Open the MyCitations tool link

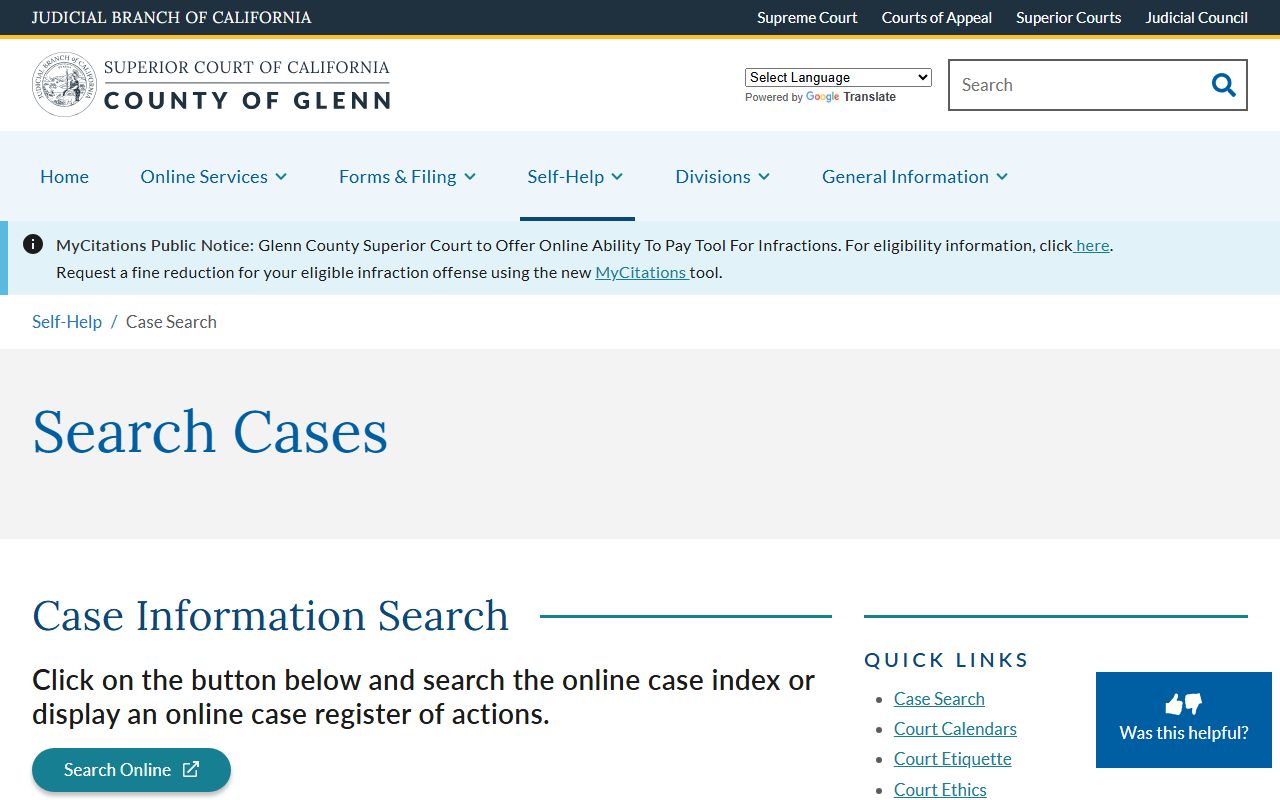click(641, 272)
